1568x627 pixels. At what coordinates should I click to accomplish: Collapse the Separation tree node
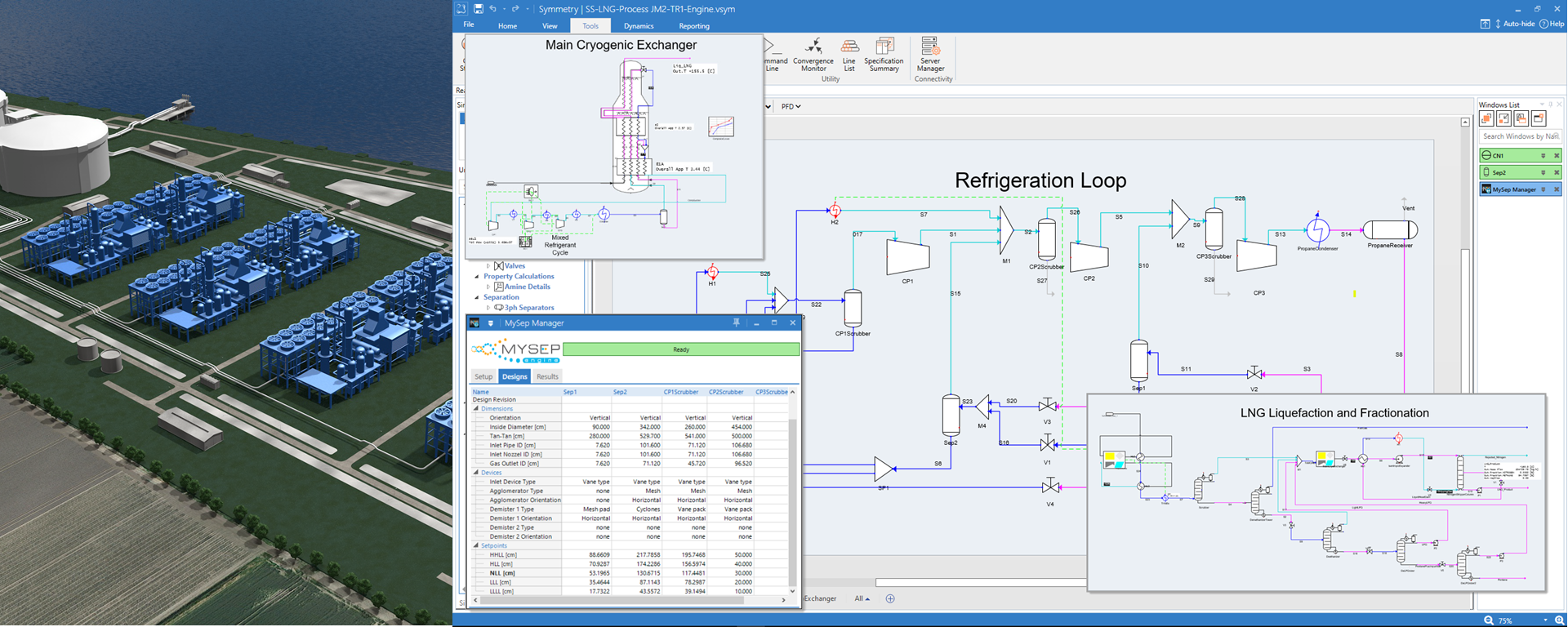(x=478, y=298)
